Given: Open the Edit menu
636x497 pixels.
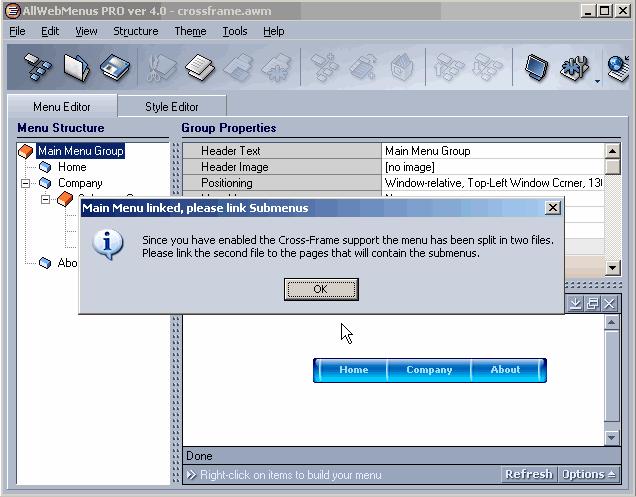Looking at the screenshot, I should pos(50,31).
